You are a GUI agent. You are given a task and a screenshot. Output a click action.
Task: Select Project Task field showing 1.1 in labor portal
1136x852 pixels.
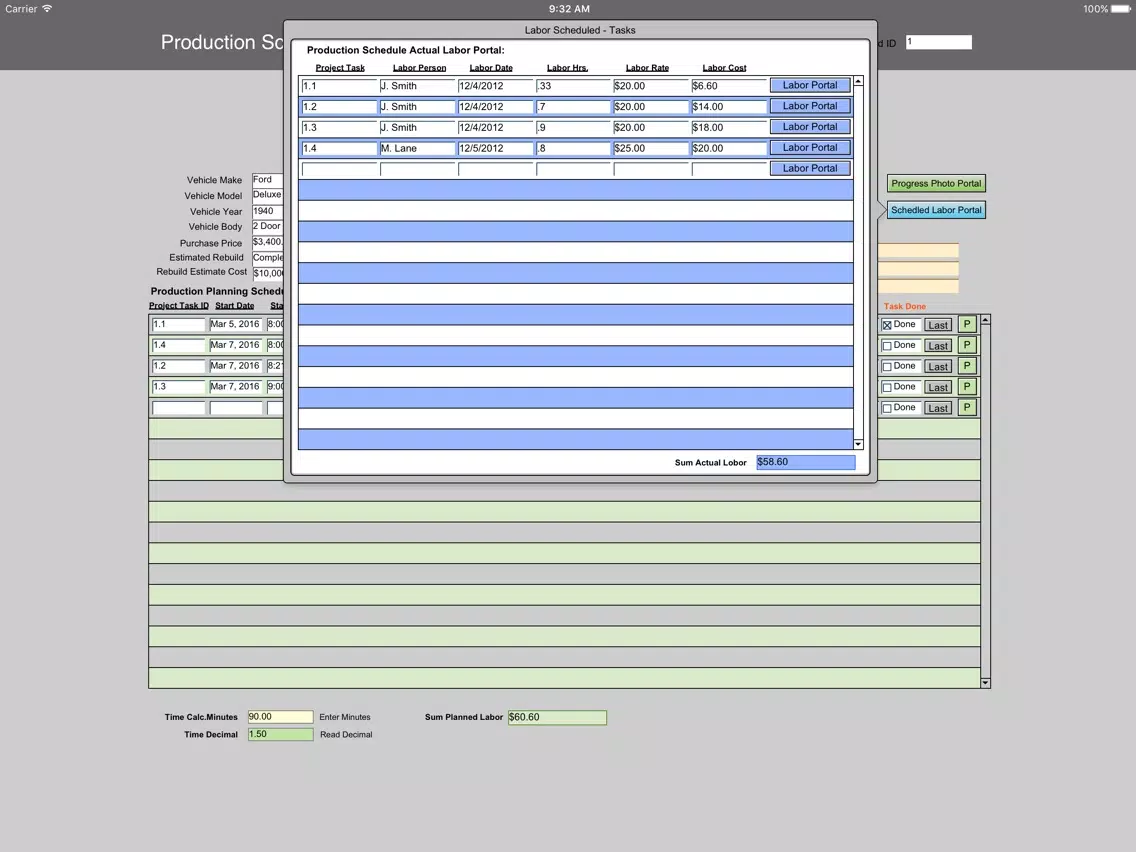[x=339, y=86]
